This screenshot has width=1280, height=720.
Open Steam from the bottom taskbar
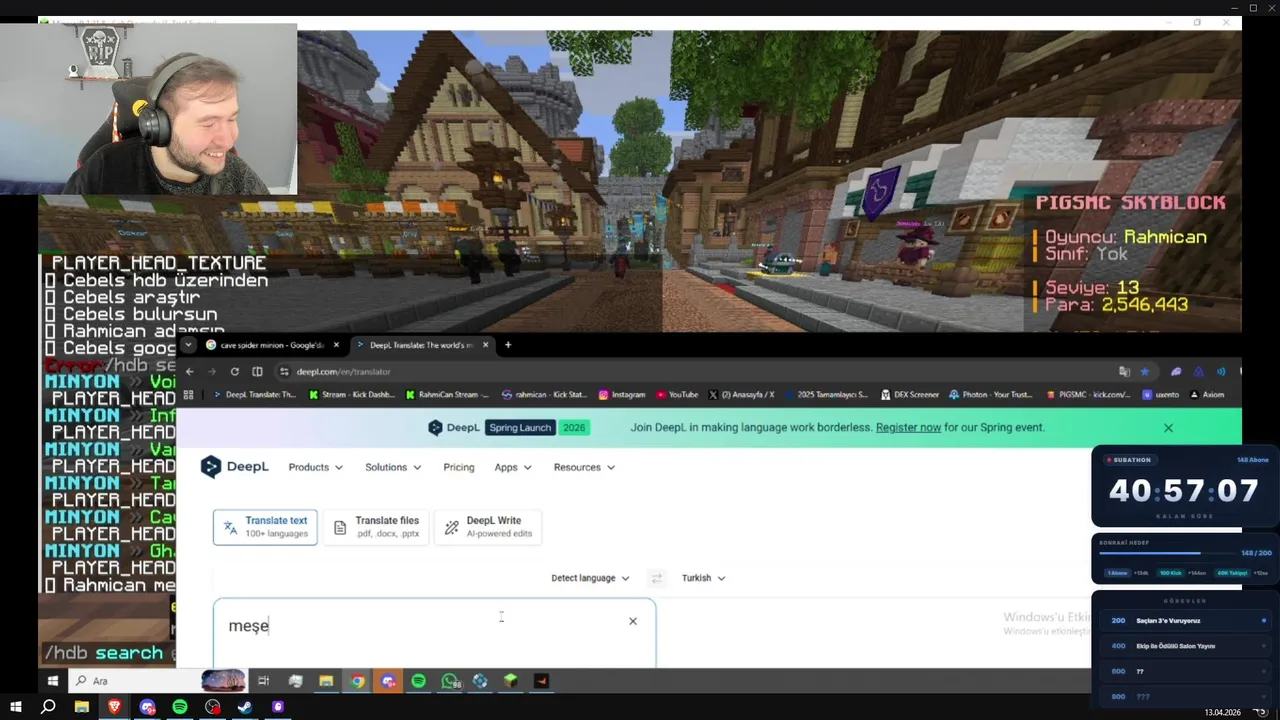pos(245,707)
